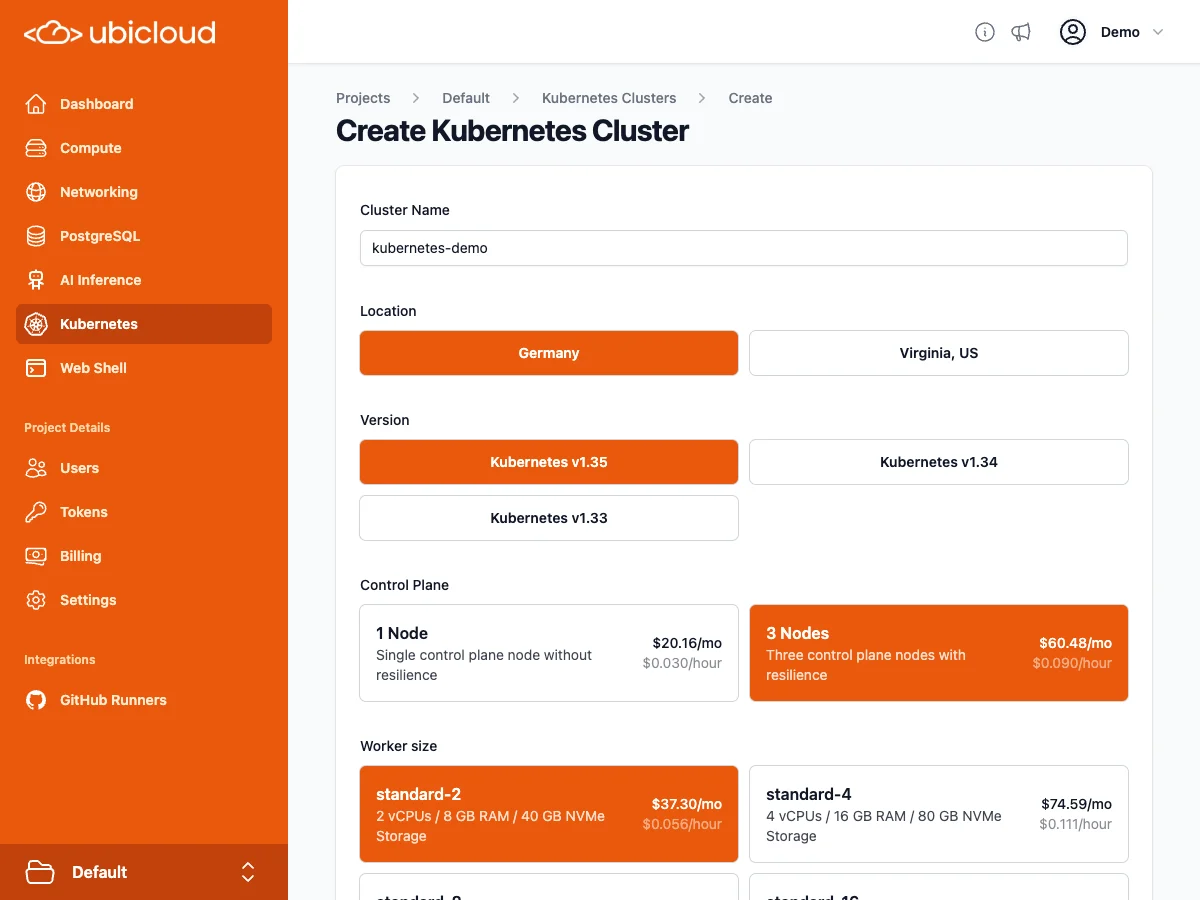1200x900 pixels.
Task: Select 3 Nodes control plane option
Action: (x=939, y=653)
